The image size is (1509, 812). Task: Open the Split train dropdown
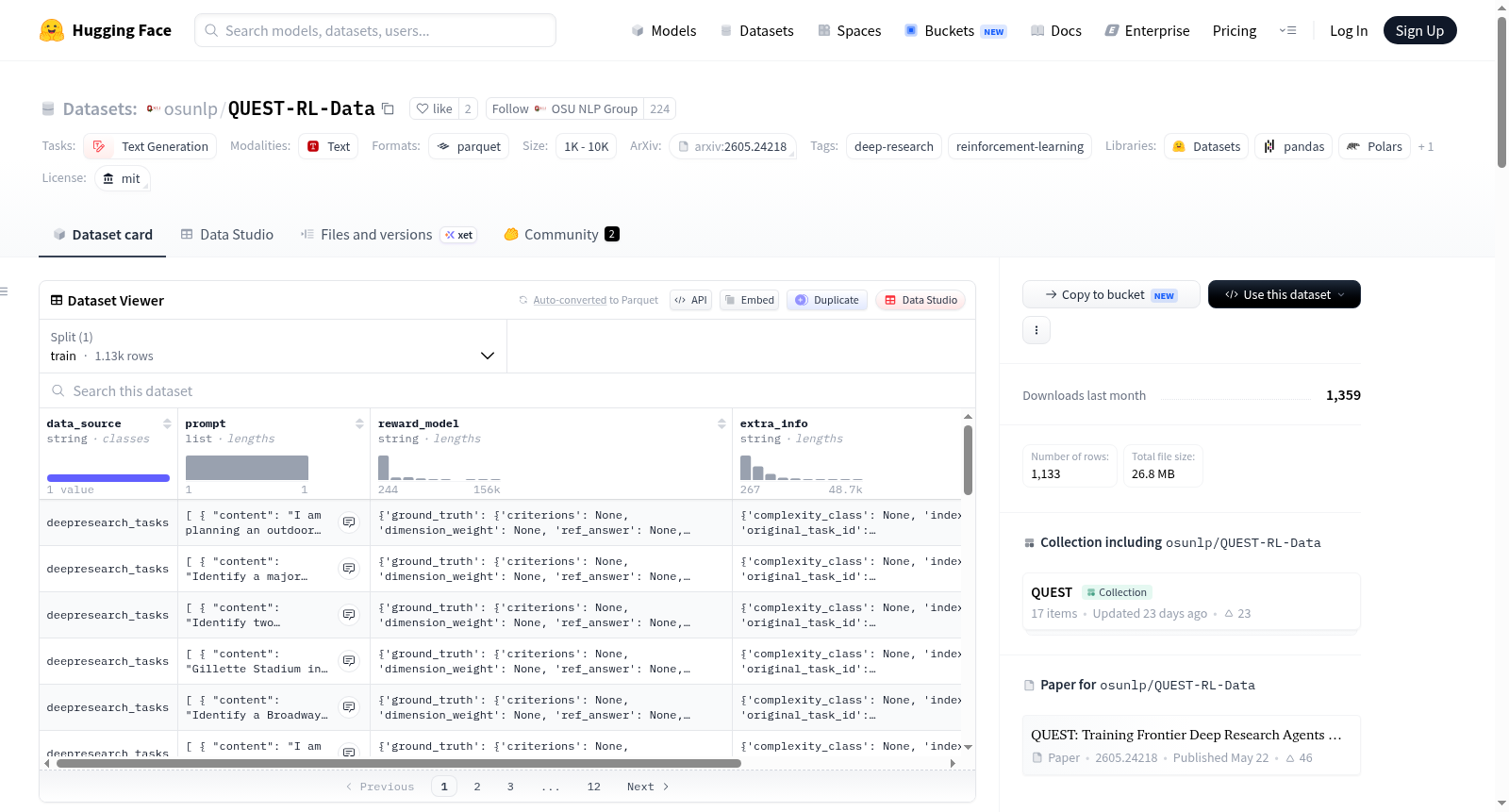(273, 346)
